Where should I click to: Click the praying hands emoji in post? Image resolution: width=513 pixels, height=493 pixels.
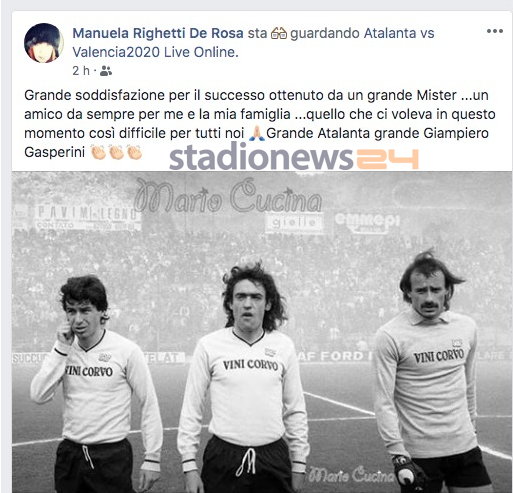pos(257,133)
